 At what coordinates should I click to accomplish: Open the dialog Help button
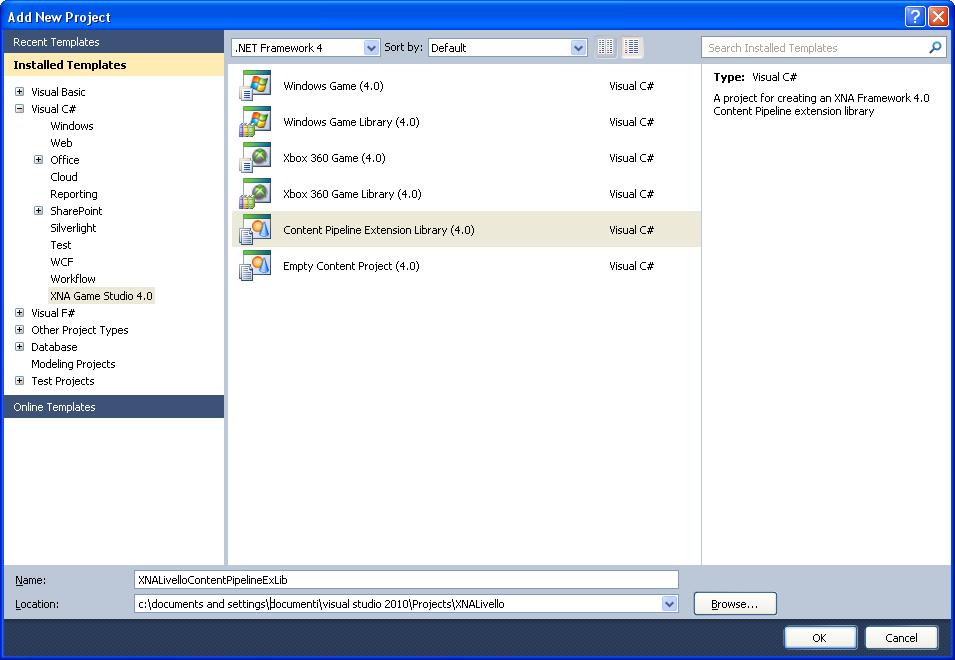pos(914,17)
